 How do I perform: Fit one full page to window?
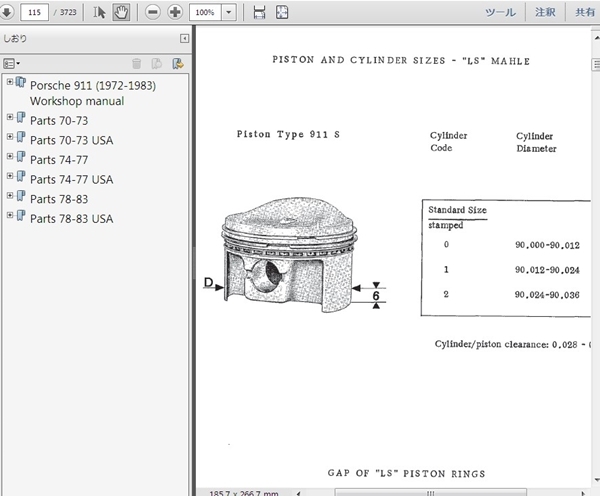282,12
